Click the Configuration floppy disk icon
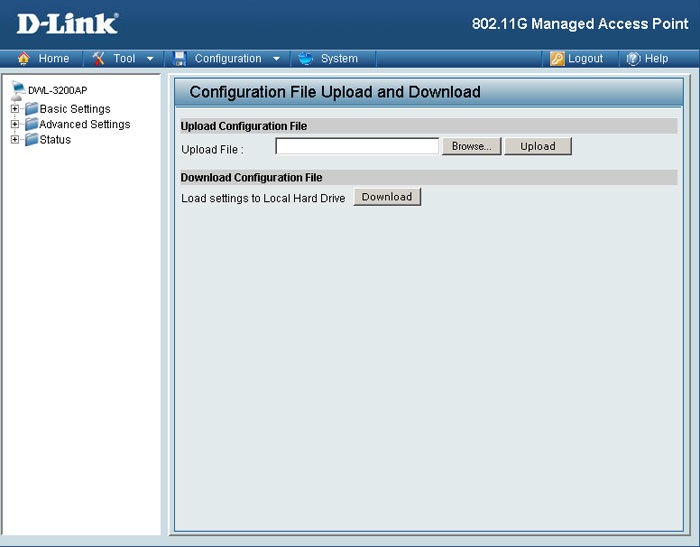The image size is (700, 547). pos(179,58)
